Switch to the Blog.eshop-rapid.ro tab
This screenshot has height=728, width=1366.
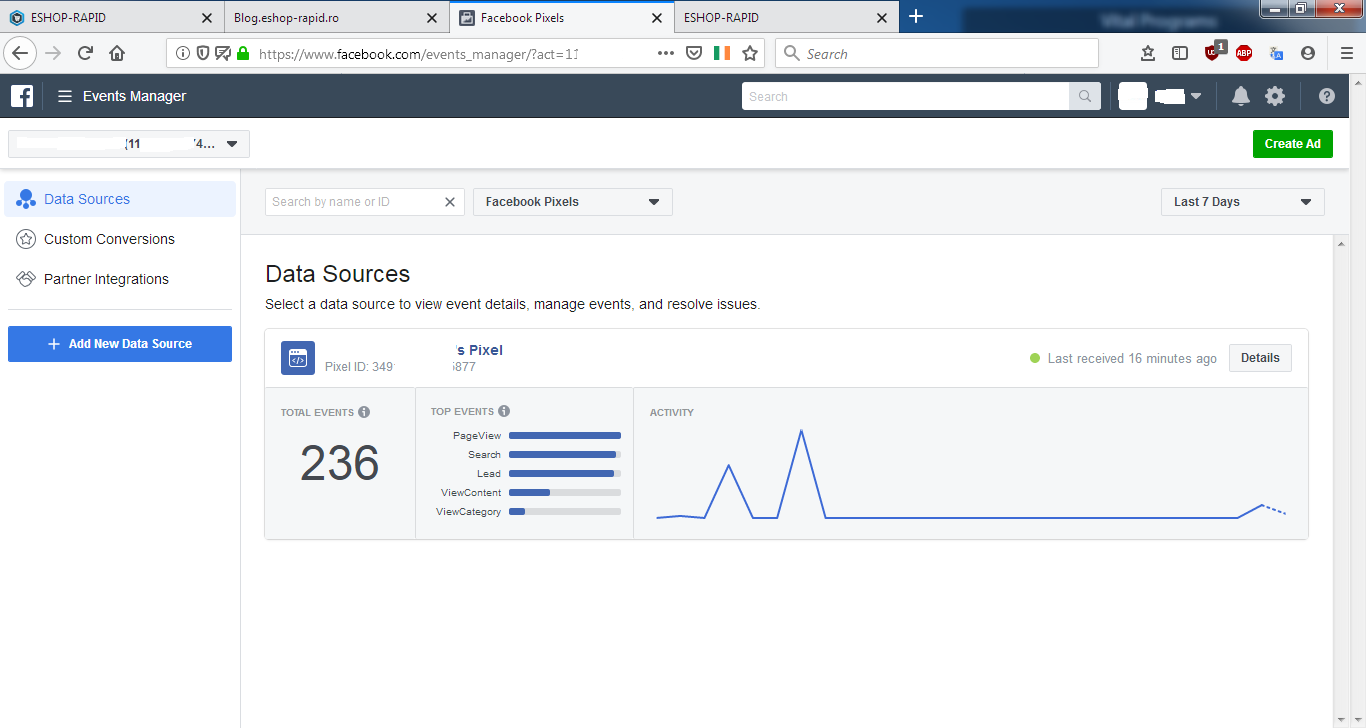click(x=335, y=18)
